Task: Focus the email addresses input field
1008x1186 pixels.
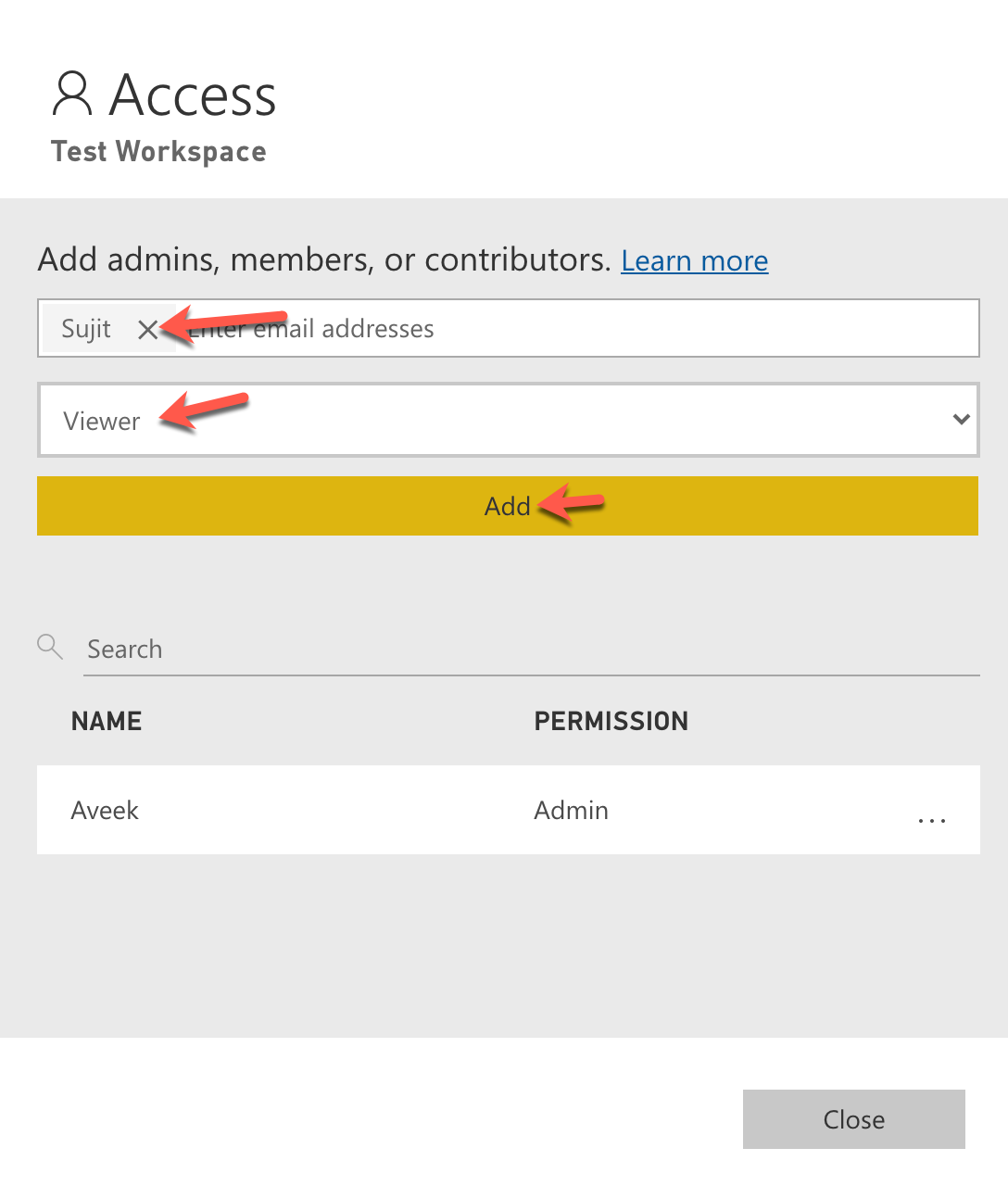Action: pyautogui.click(x=574, y=329)
